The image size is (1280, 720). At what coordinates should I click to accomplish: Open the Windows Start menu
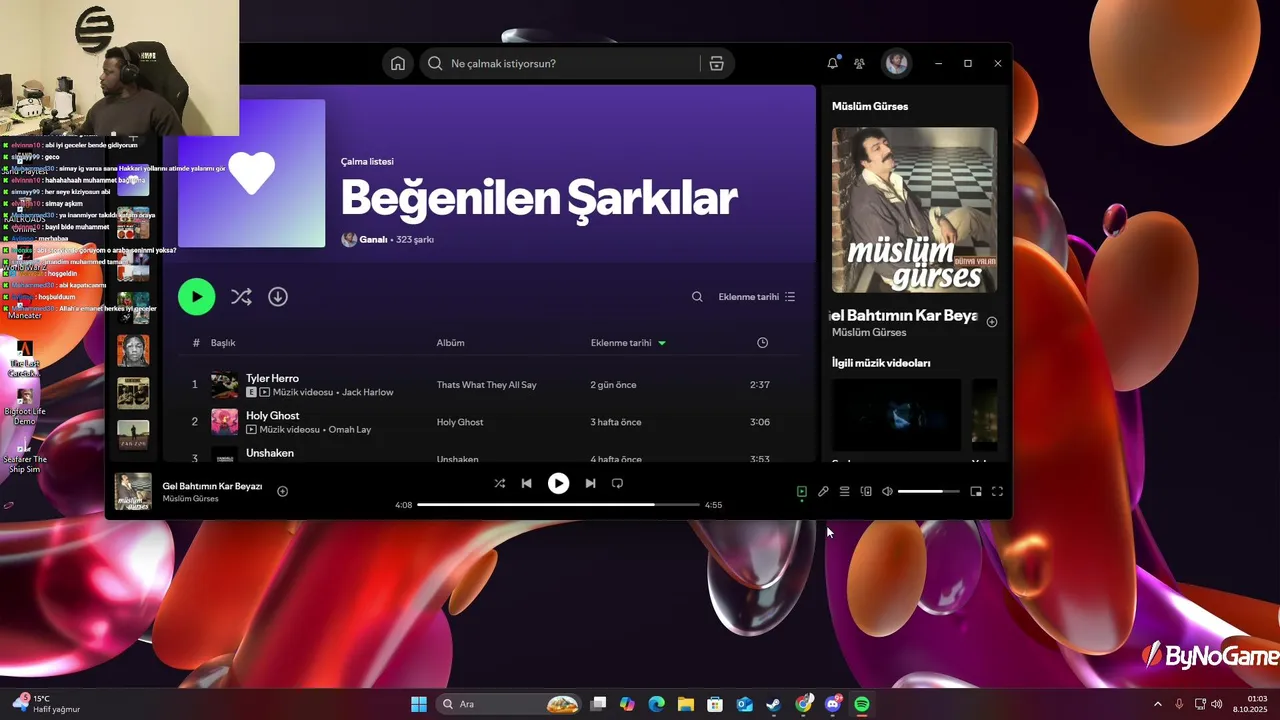click(x=419, y=704)
